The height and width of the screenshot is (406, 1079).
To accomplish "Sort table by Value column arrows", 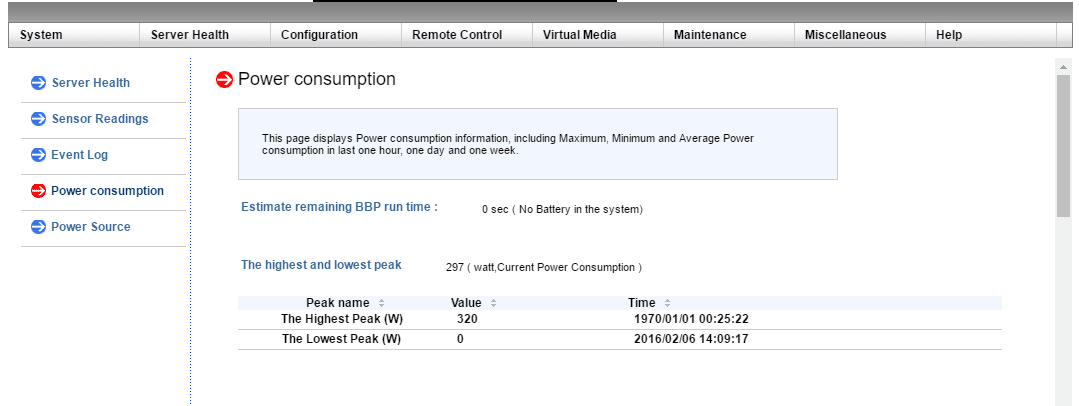I will tap(493, 303).
